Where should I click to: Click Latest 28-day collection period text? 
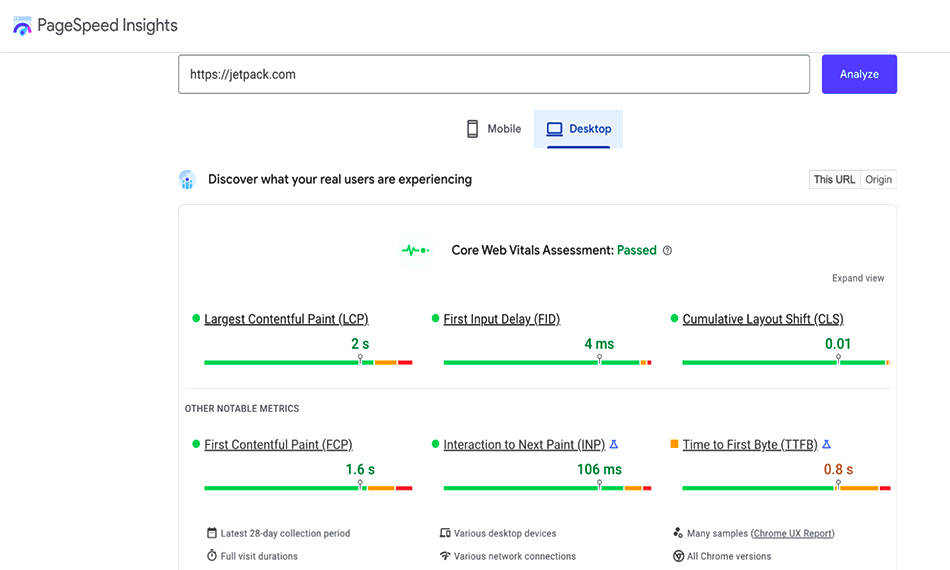click(x=285, y=533)
